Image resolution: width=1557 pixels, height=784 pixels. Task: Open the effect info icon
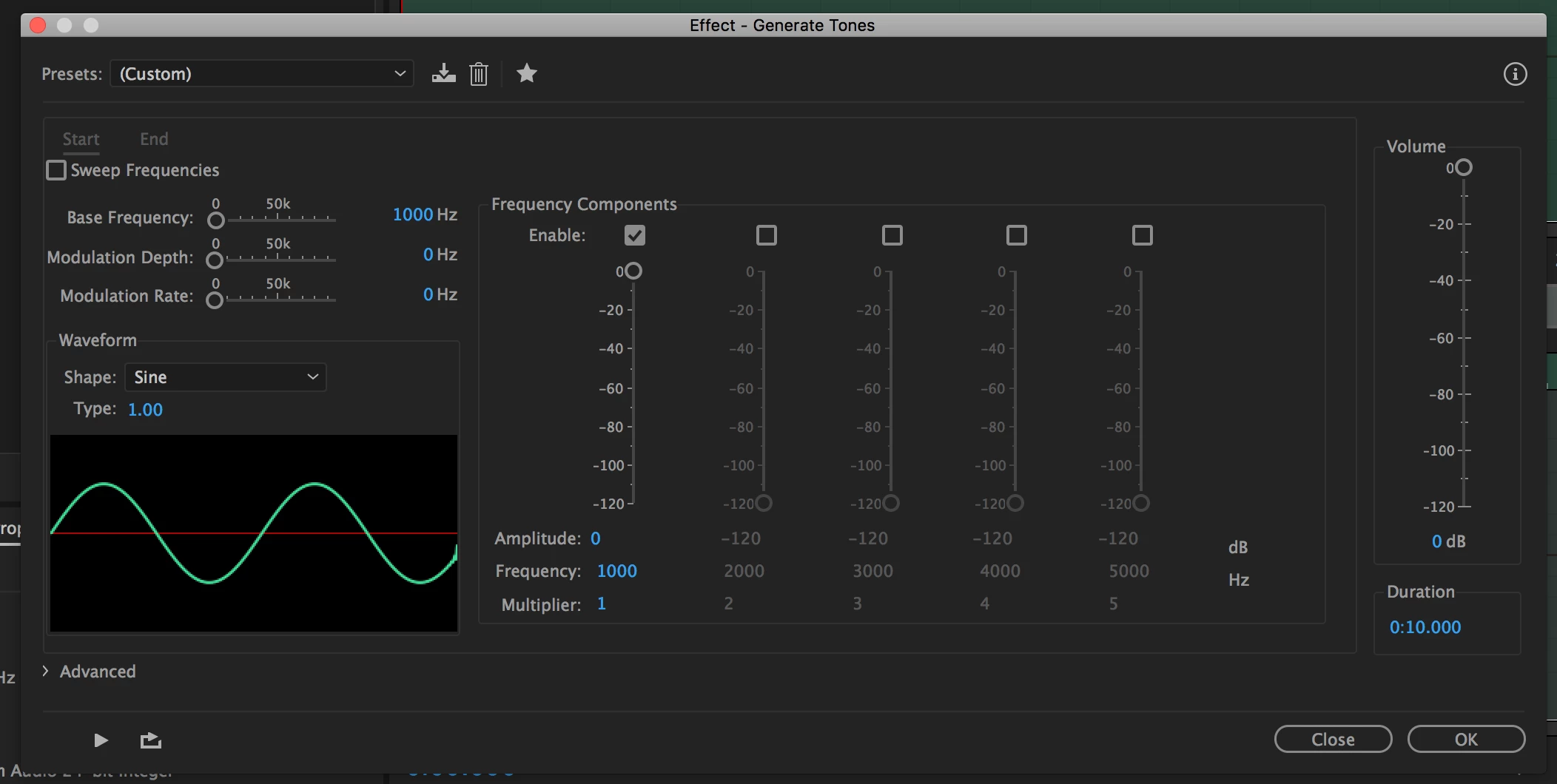tap(1515, 74)
